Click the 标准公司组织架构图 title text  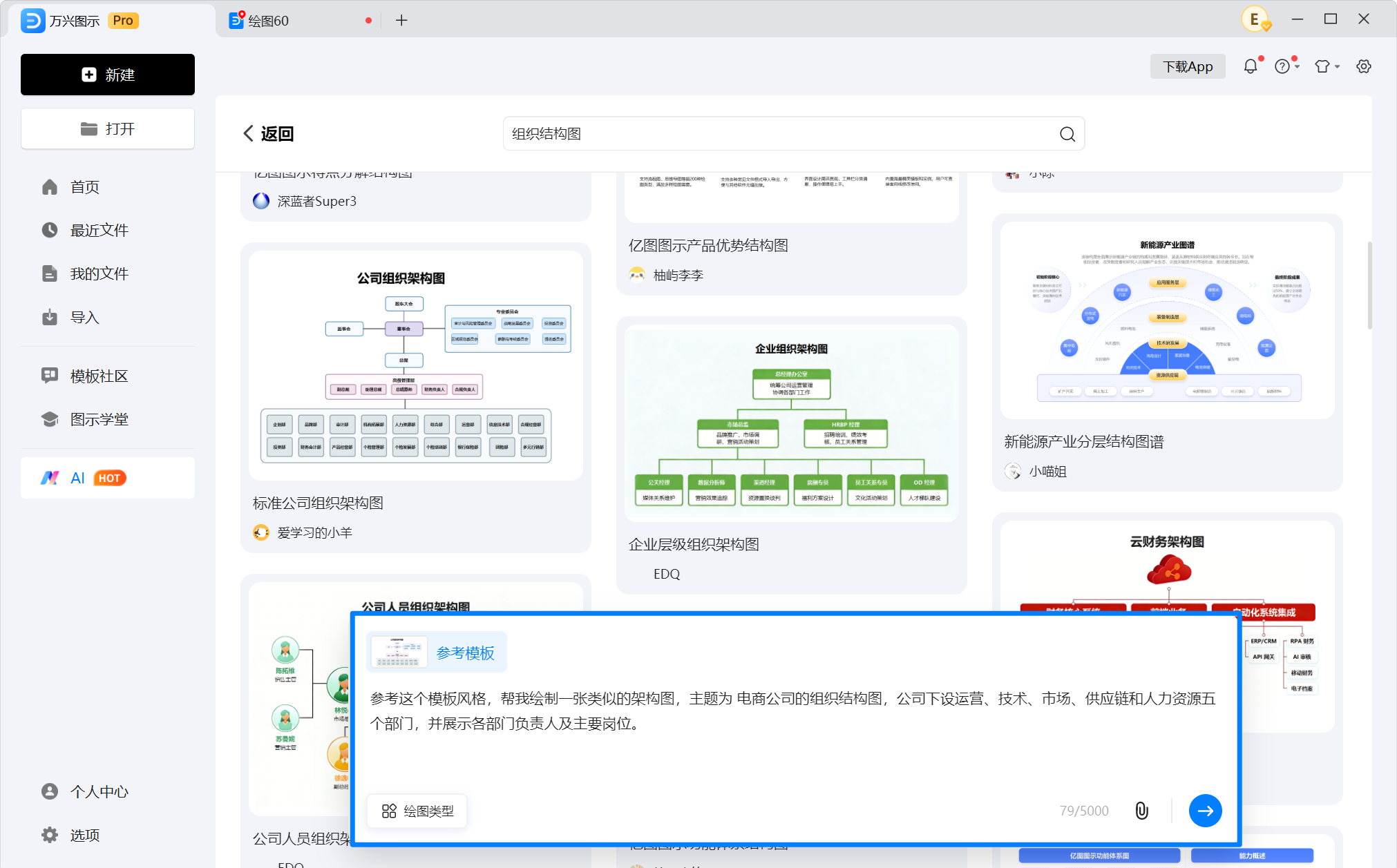tap(318, 503)
